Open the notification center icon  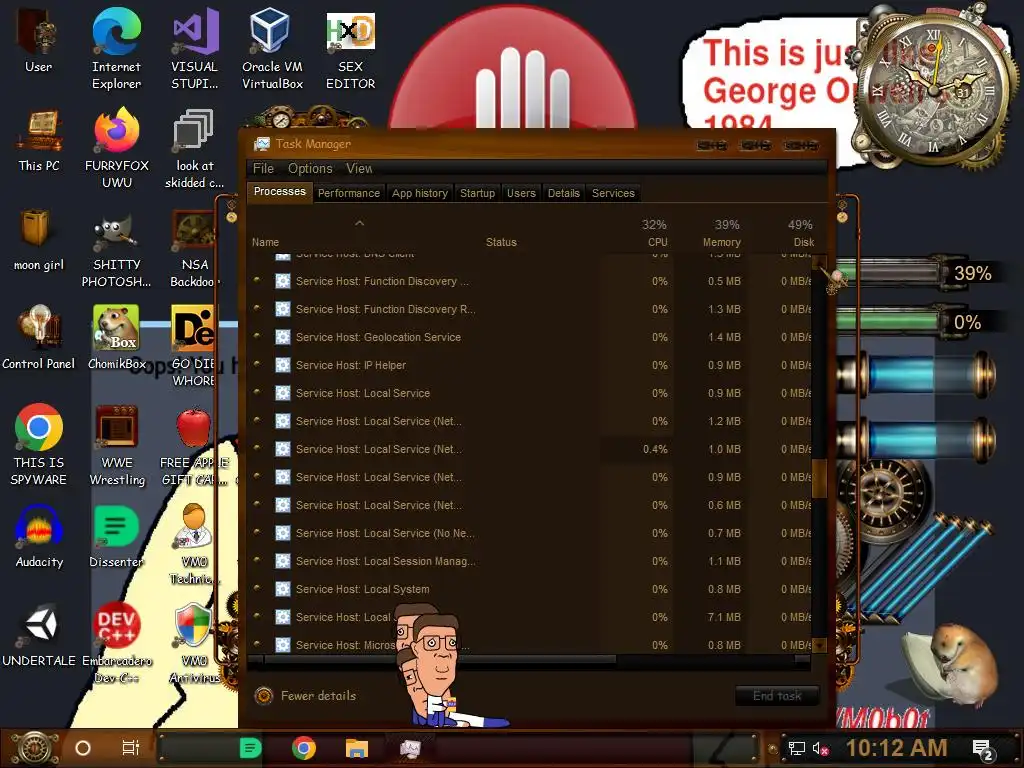(x=983, y=750)
